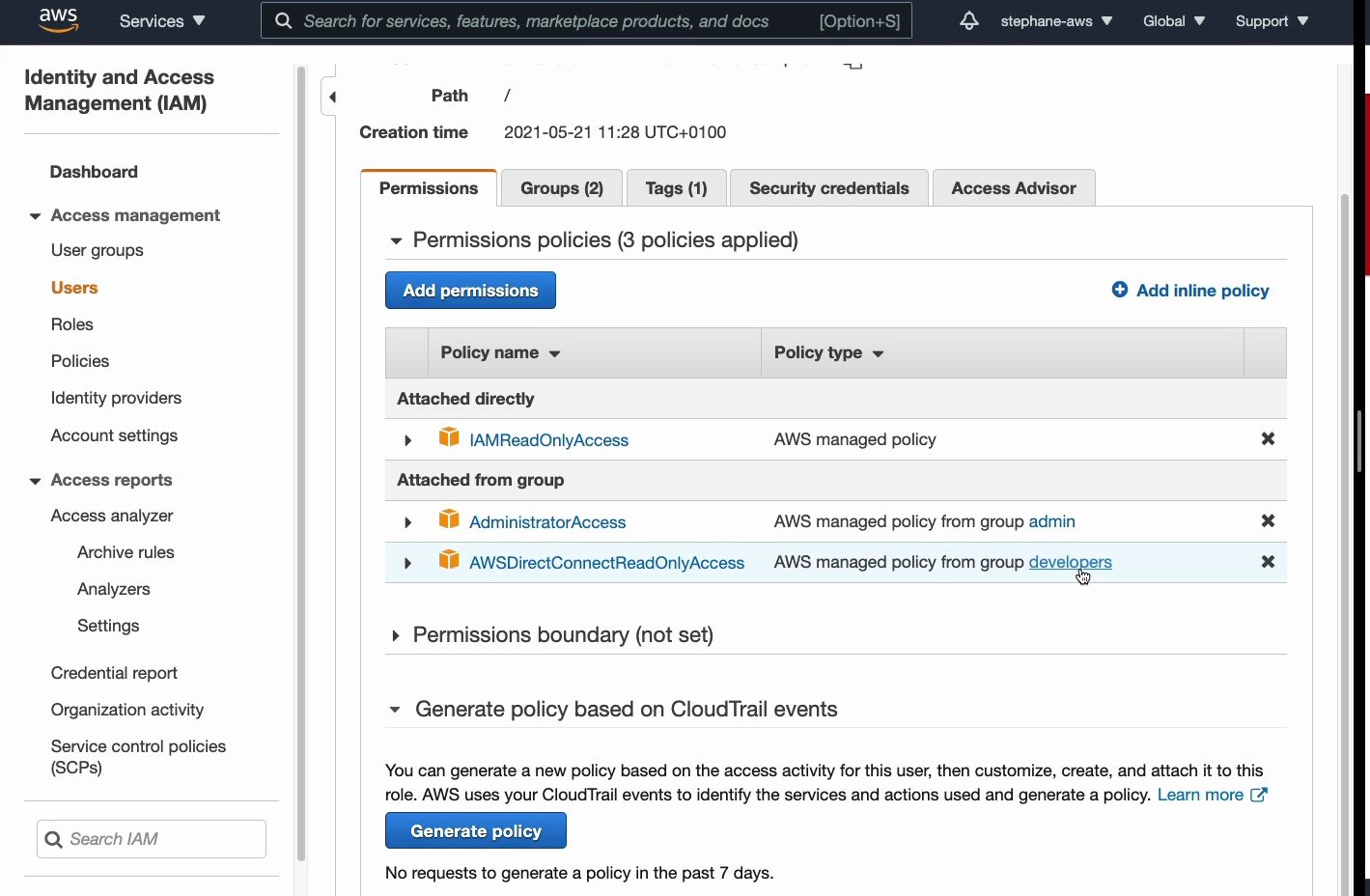The height and width of the screenshot is (896, 1370).
Task: Open the notifications bell icon
Action: [969, 20]
